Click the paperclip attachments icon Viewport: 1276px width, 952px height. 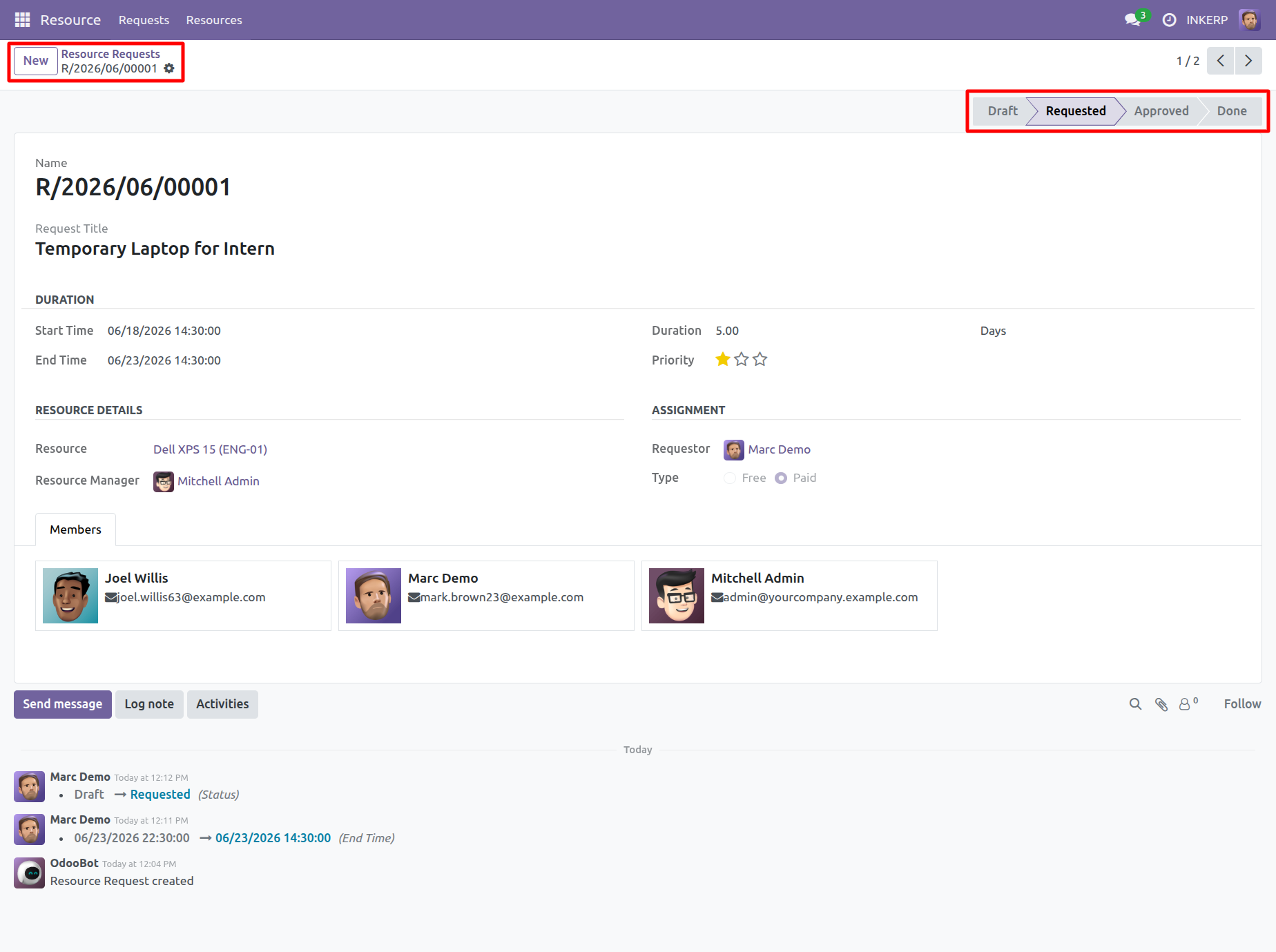(x=1161, y=704)
